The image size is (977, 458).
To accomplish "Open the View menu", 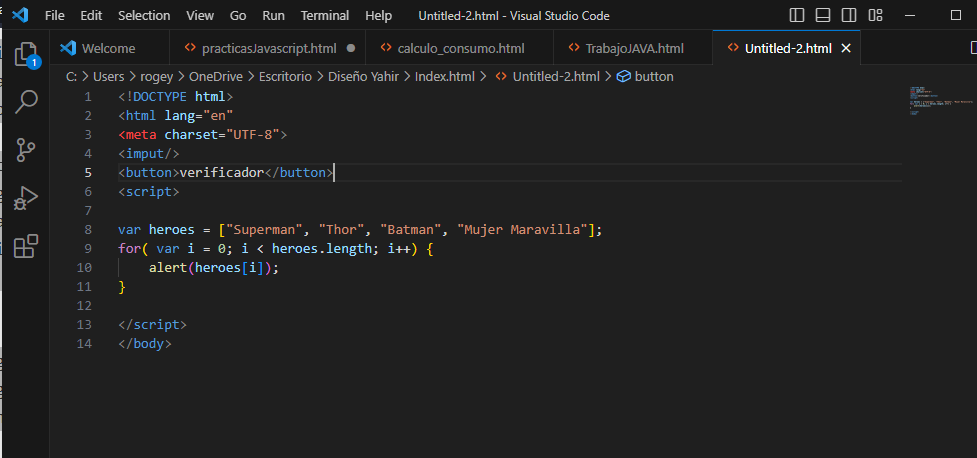I will click(200, 16).
